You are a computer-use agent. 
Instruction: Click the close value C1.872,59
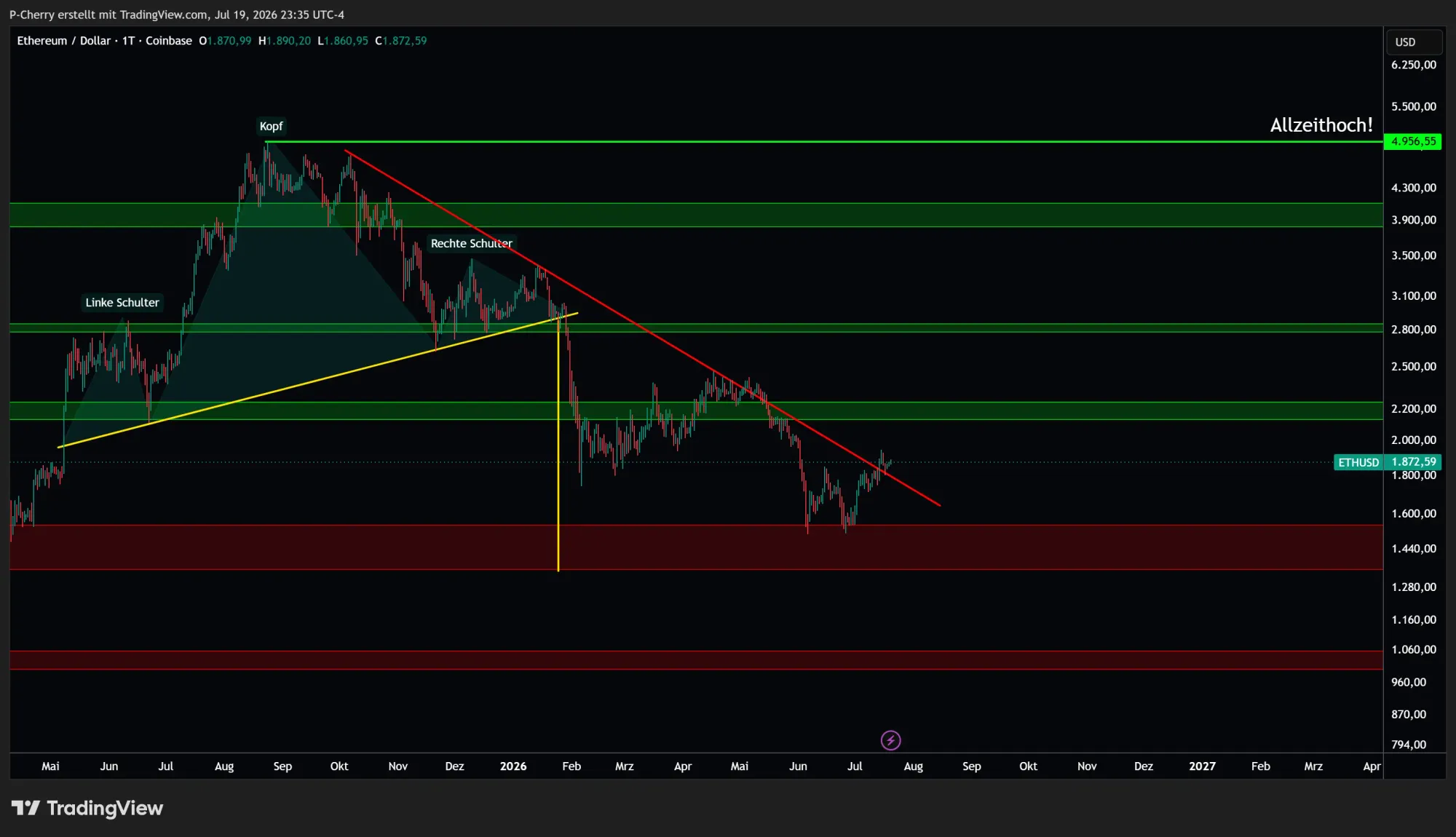click(x=401, y=41)
